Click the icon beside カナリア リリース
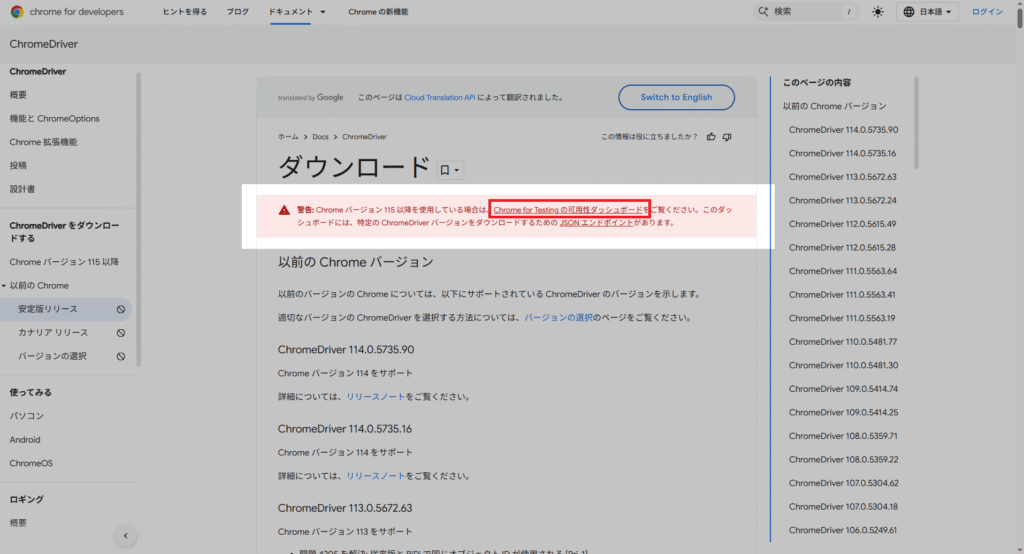The height and width of the screenshot is (554, 1024). click(x=121, y=333)
